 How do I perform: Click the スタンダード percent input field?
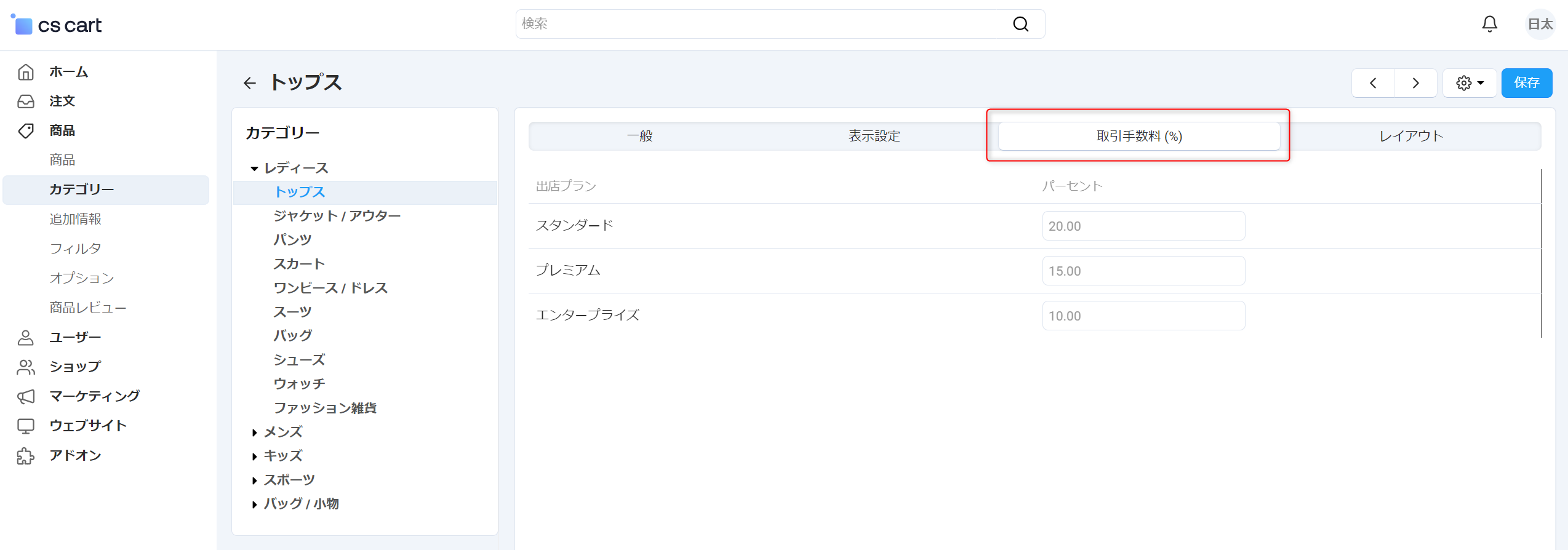(1143, 226)
